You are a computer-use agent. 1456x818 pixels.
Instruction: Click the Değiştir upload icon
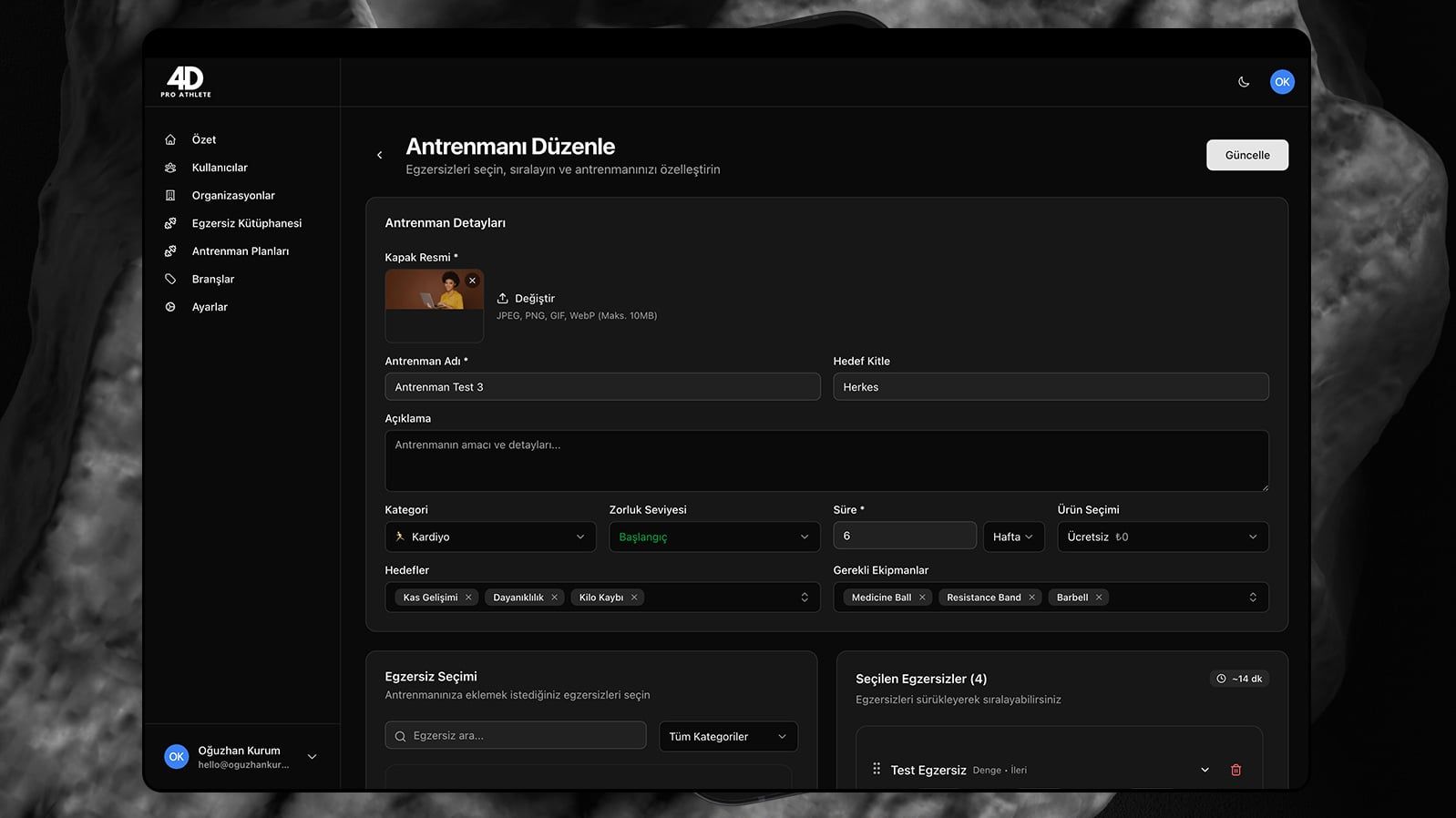[502, 299]
